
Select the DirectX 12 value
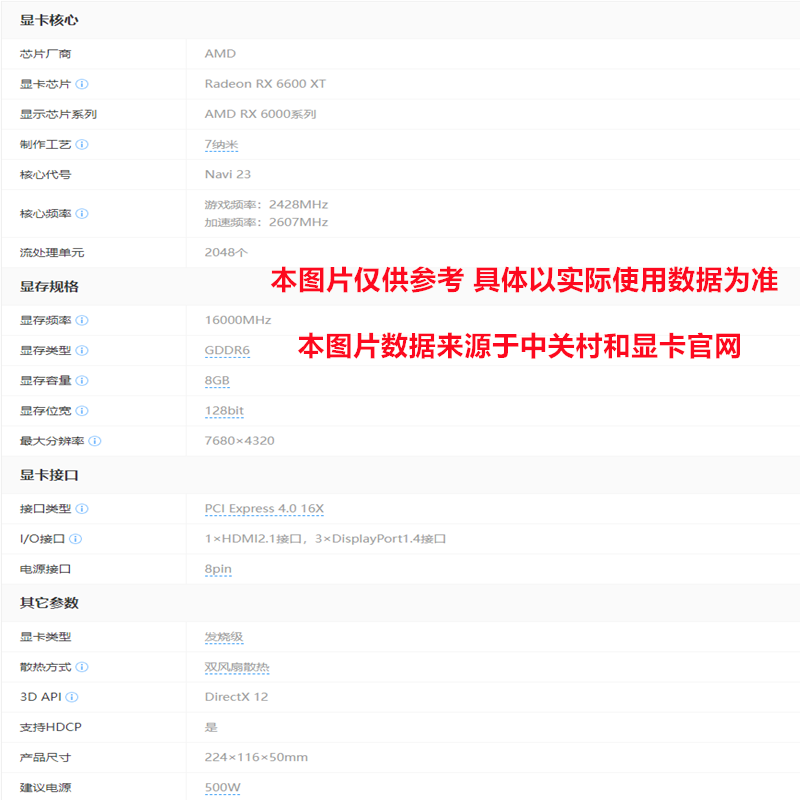point(236,697)
